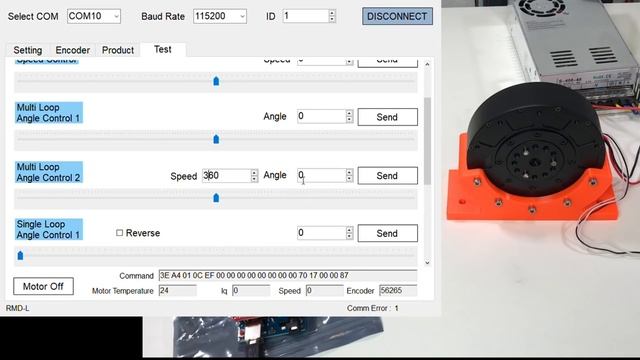Click scrollbar down arrow in Test panel

[x=427, y=262]
